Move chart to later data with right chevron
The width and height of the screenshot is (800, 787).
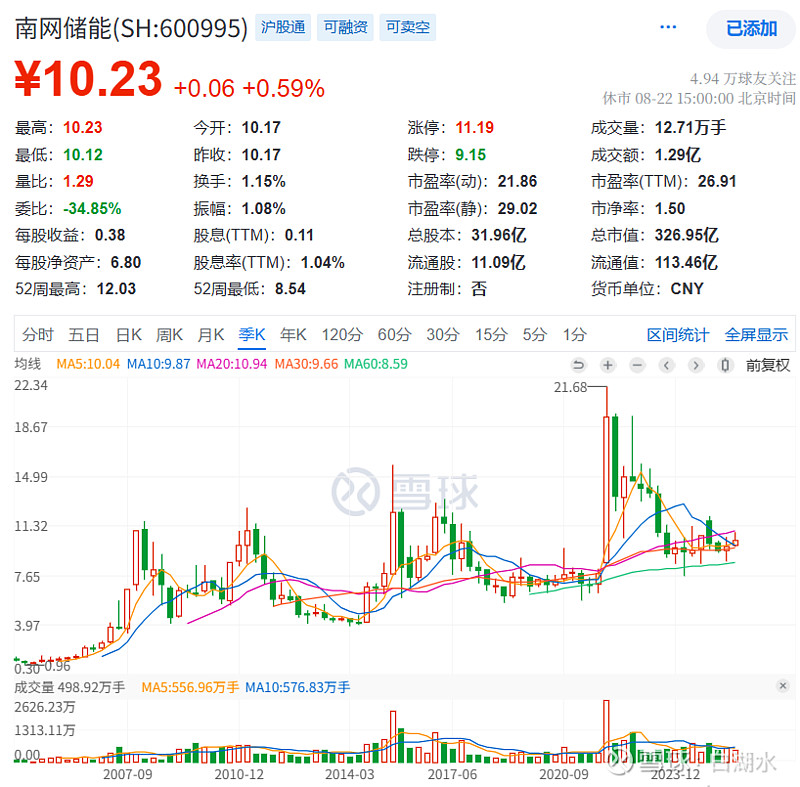click(x=696, y=365)
